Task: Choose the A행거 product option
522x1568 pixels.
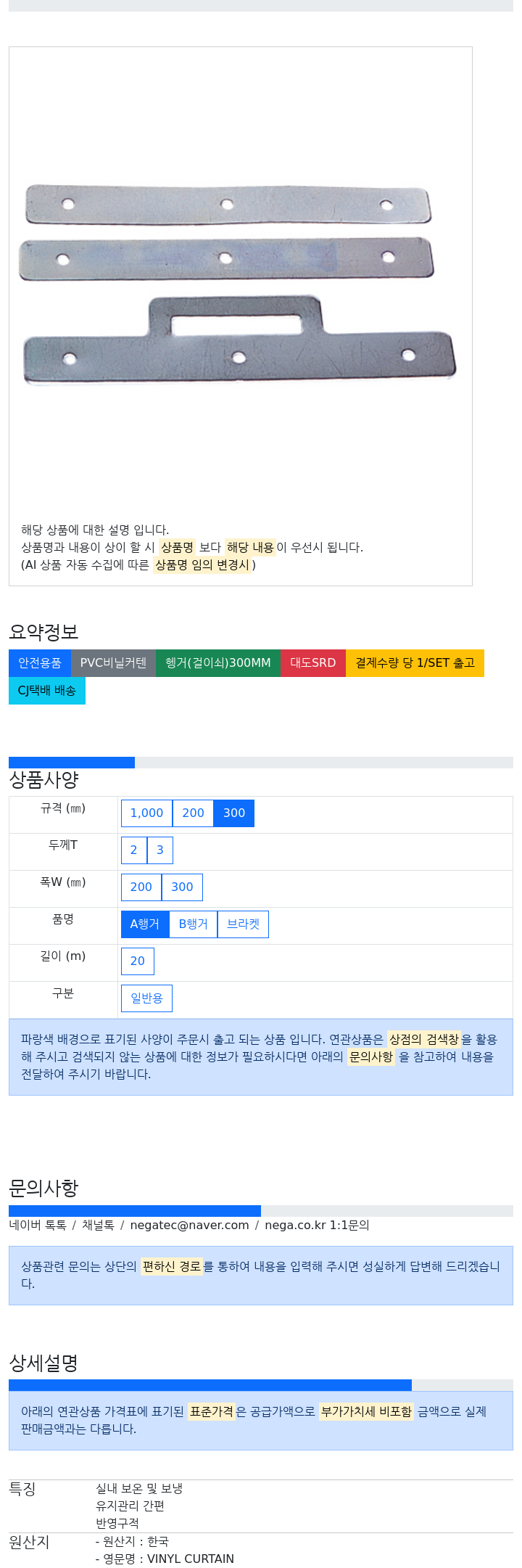Action: (145, 924)
